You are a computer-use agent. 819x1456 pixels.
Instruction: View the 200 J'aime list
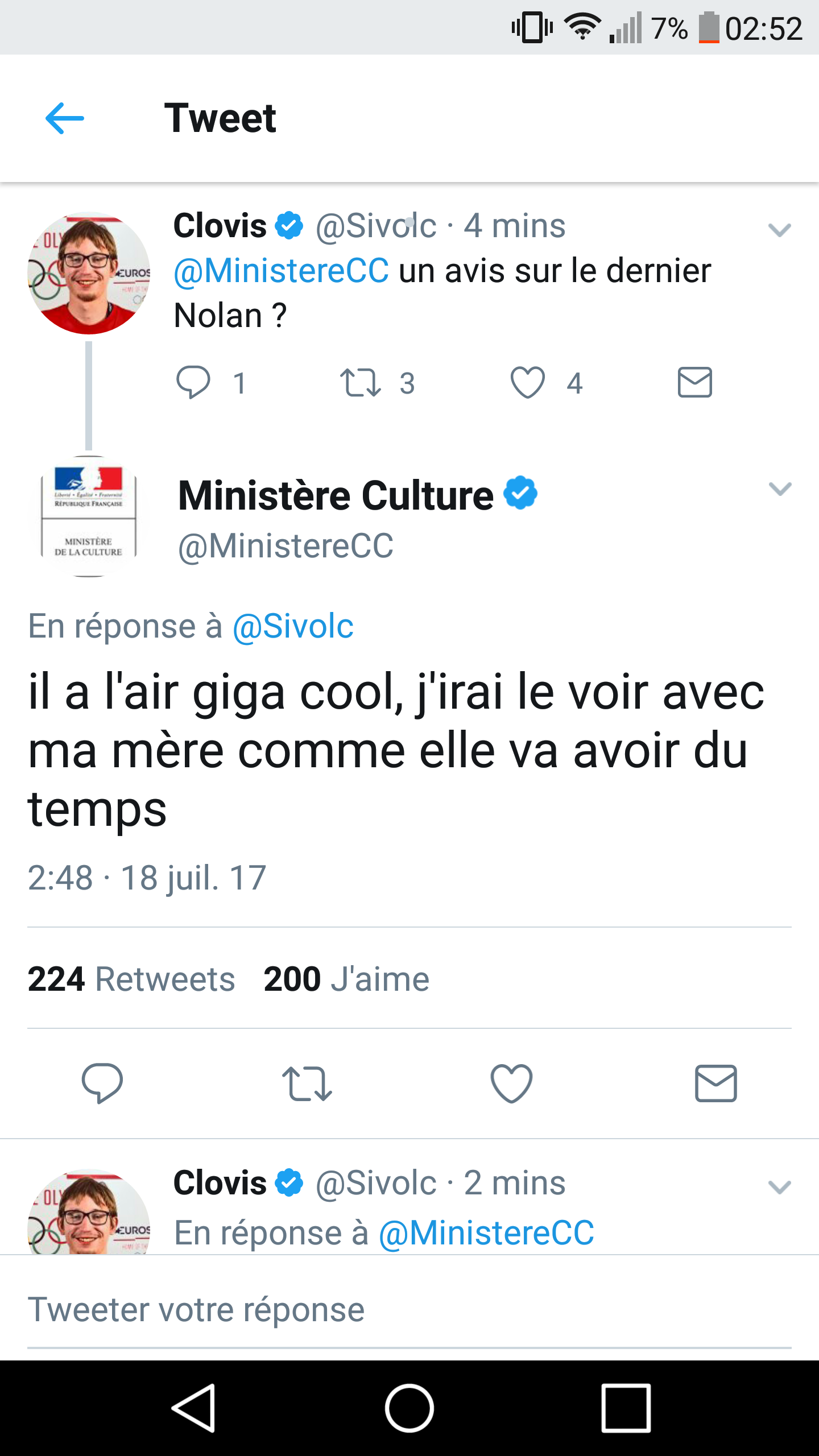(x=346, y=979)
